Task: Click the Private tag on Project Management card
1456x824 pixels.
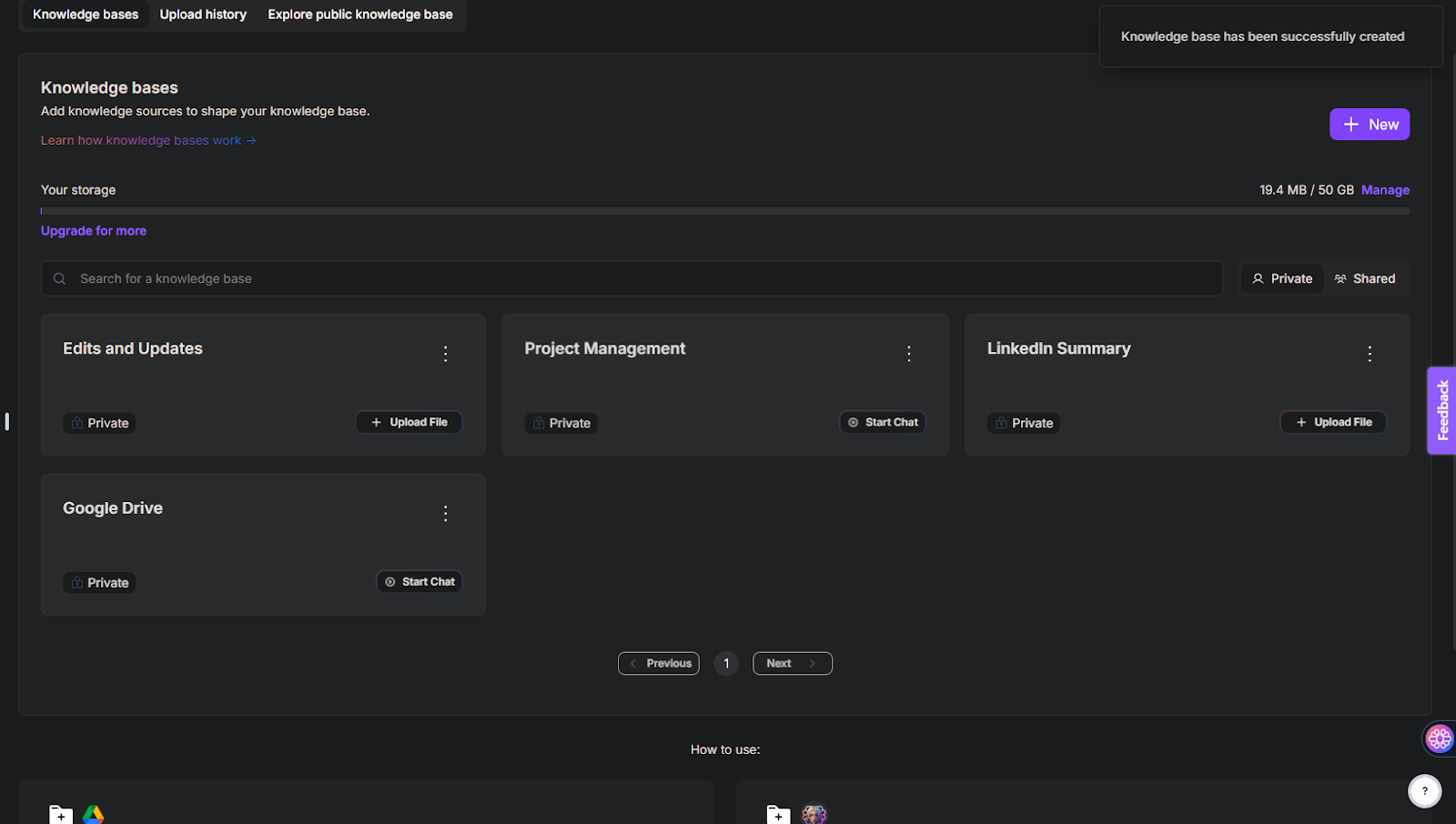Action: (561, 423)
